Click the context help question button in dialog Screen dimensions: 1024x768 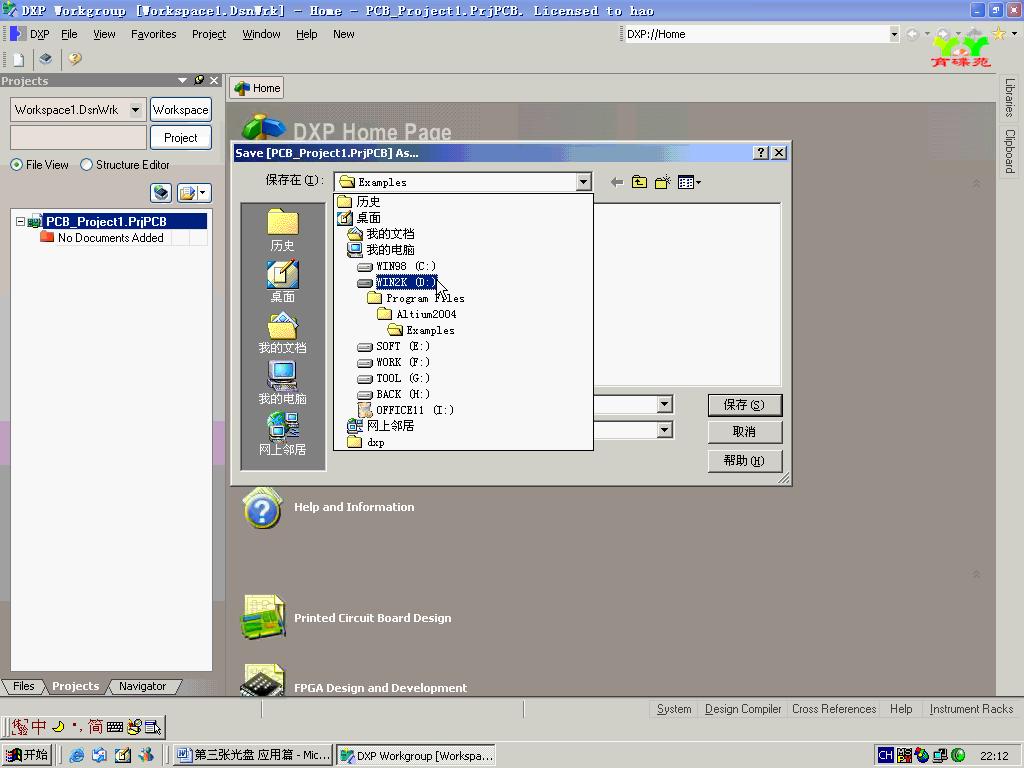tap(761, 153)
